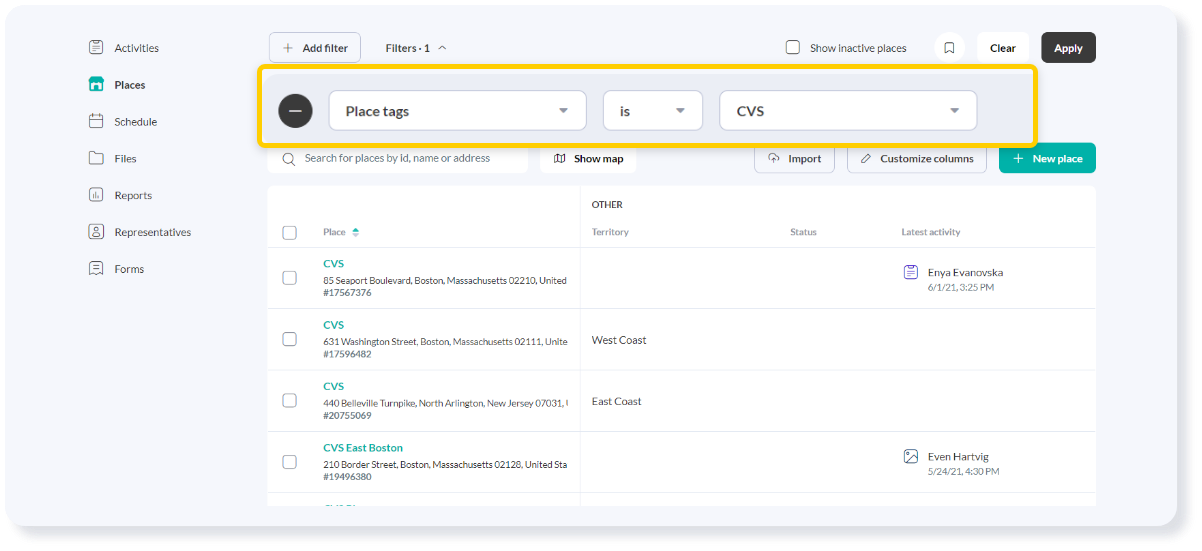This screenshot has height=551, width=1202.
Task: Click Enya Evanovska's activity form icon
Action: pyautogui.click(x=911, y=272)
